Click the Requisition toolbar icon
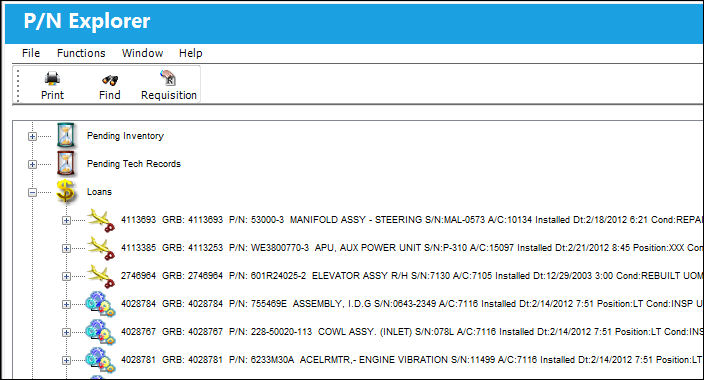This screenshot has width=704, height=380. pos(168,78)
